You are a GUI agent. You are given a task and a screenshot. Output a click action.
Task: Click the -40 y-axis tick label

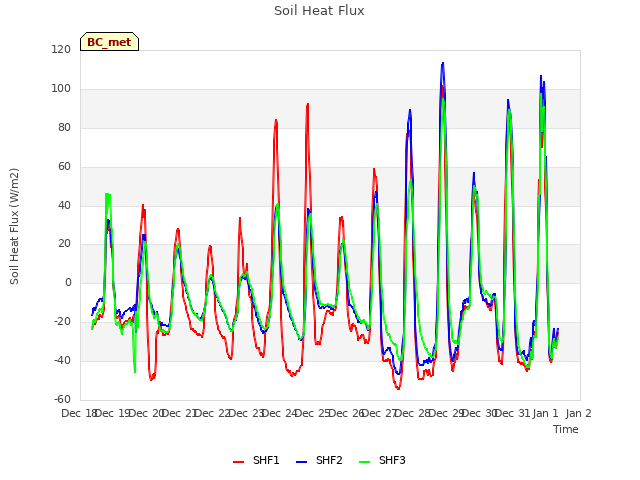(62, 360)
